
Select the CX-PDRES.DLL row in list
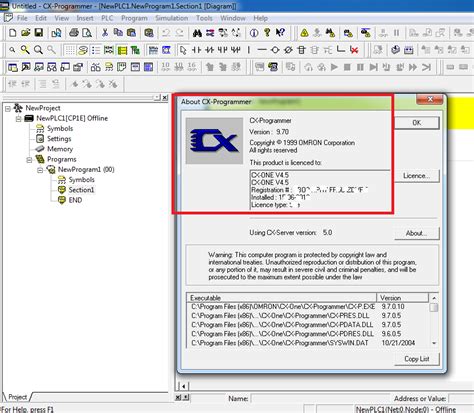pos(308,334)
